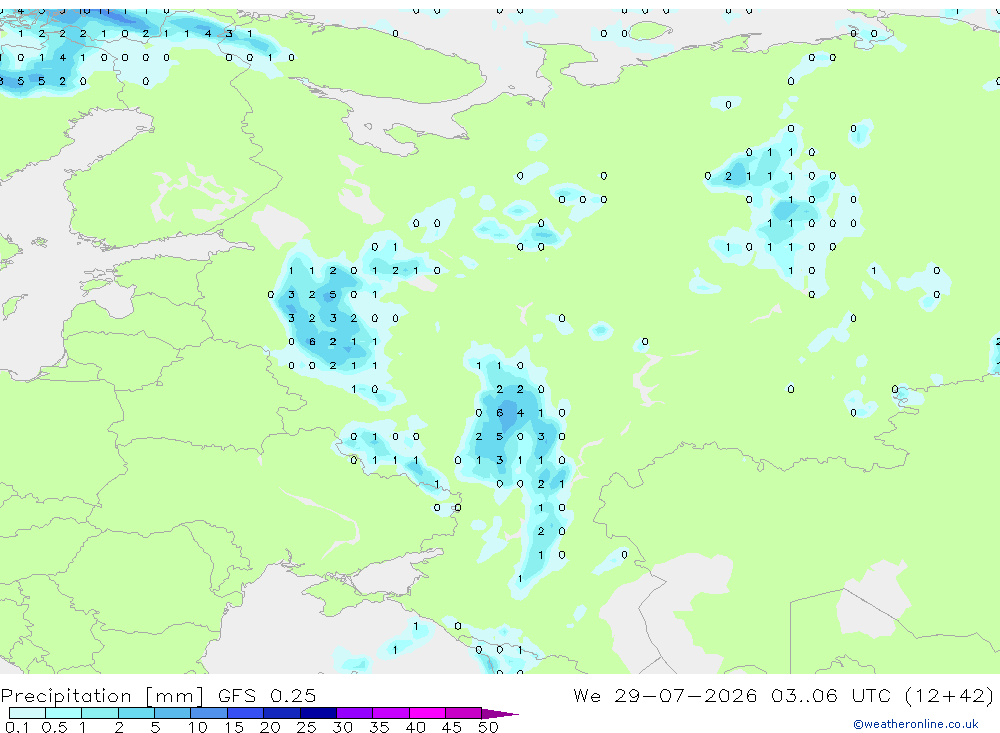Pick the 40–45 mm magenta legend swatch
Image resolution: width=1000 pixels, height=733 pixels.
[x=427, y=713]
